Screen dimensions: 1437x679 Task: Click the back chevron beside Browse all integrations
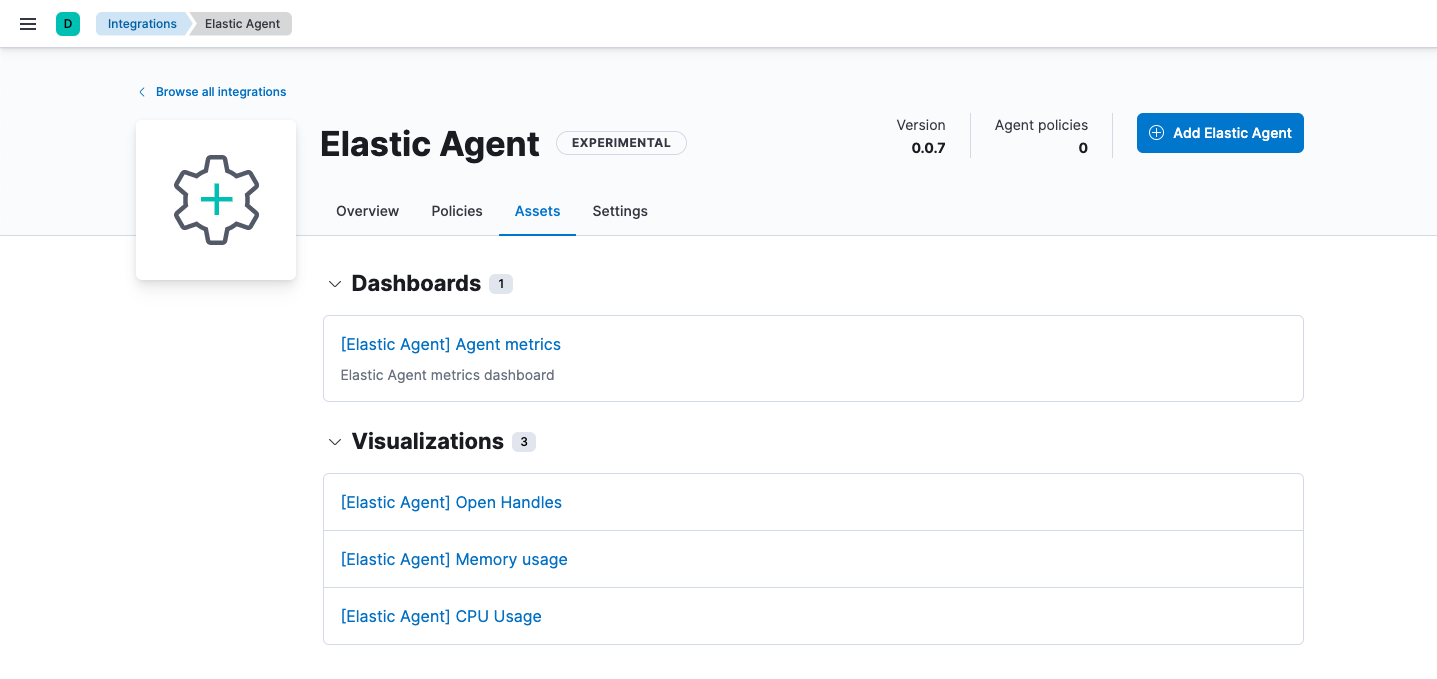pyautogui.click(x=141, y=91)
